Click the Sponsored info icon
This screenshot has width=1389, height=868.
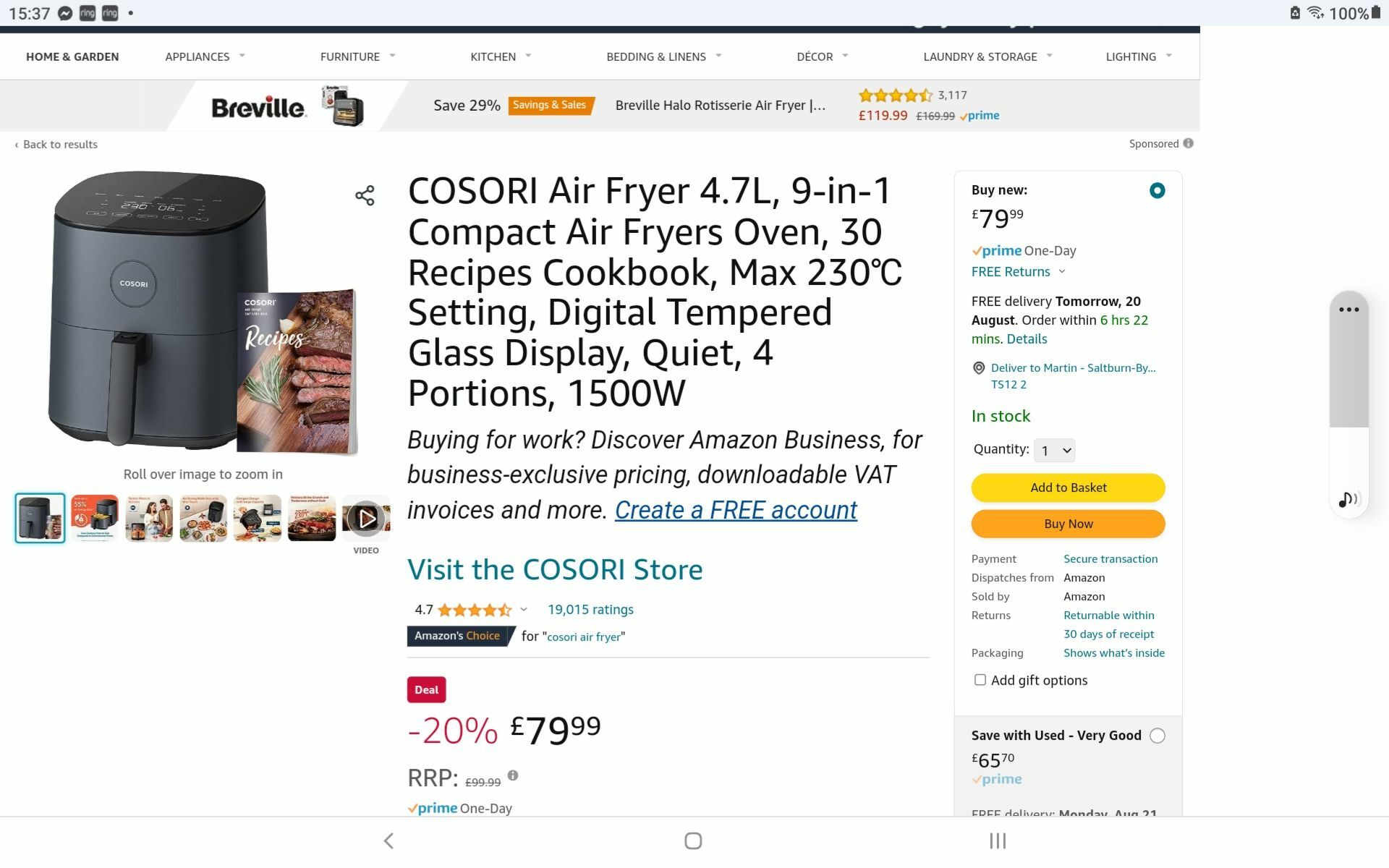tap(1189, 143)
